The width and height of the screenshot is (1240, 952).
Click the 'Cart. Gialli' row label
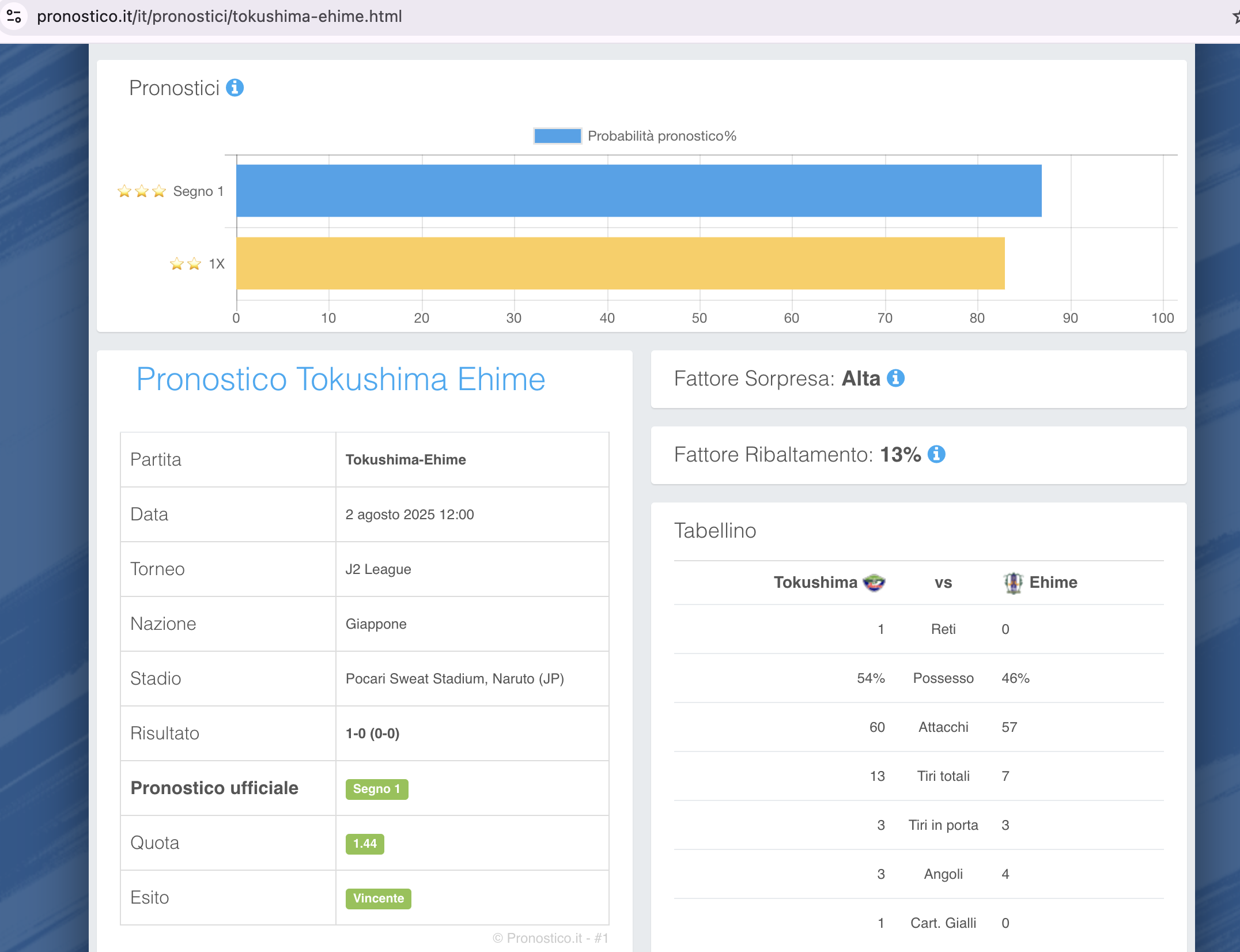tap(943, 923)
